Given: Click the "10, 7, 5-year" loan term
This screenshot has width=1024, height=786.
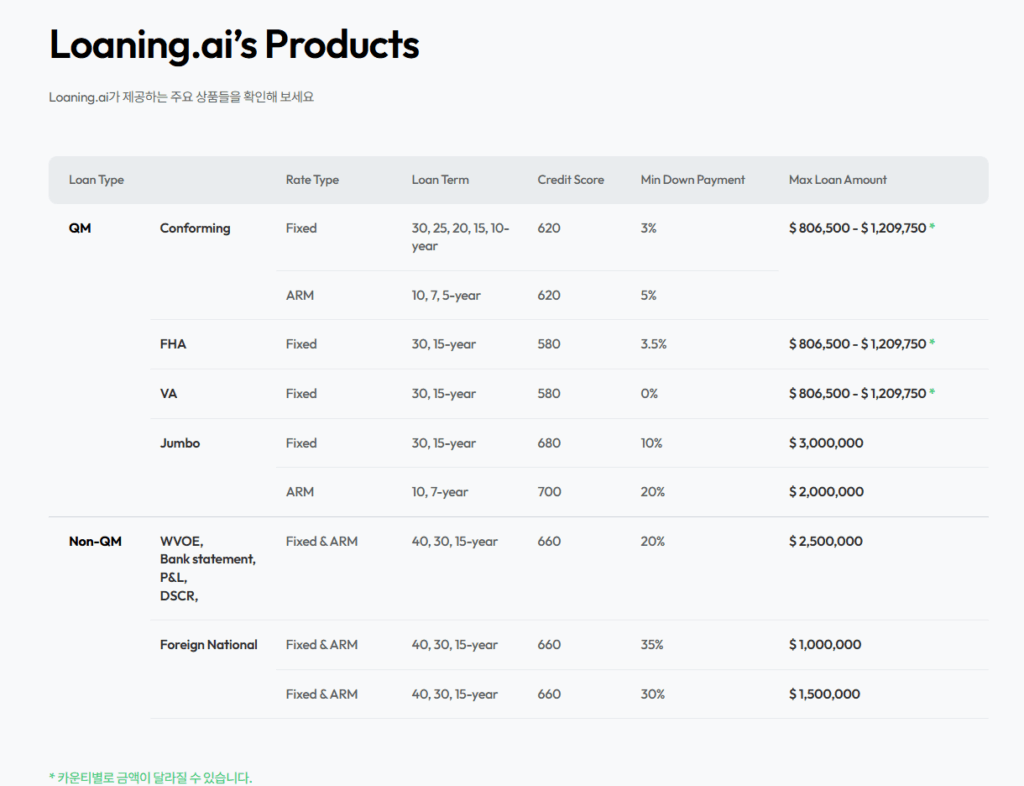Looking at the screenshot, I should [446, 296].
